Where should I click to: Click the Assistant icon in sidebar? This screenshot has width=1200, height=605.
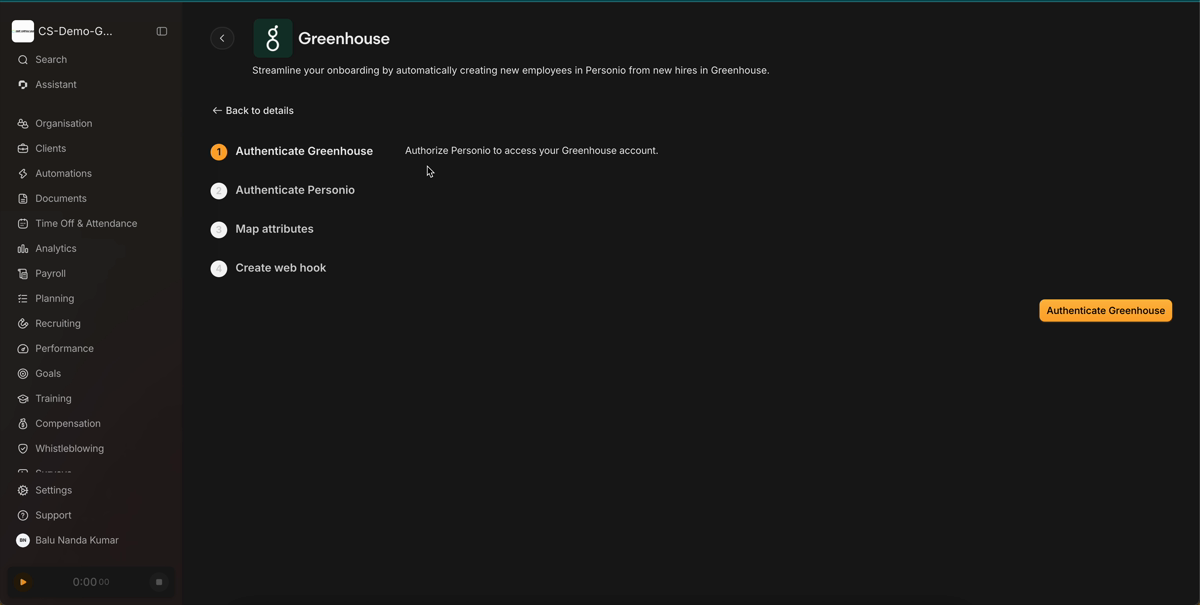coord(23,85)
